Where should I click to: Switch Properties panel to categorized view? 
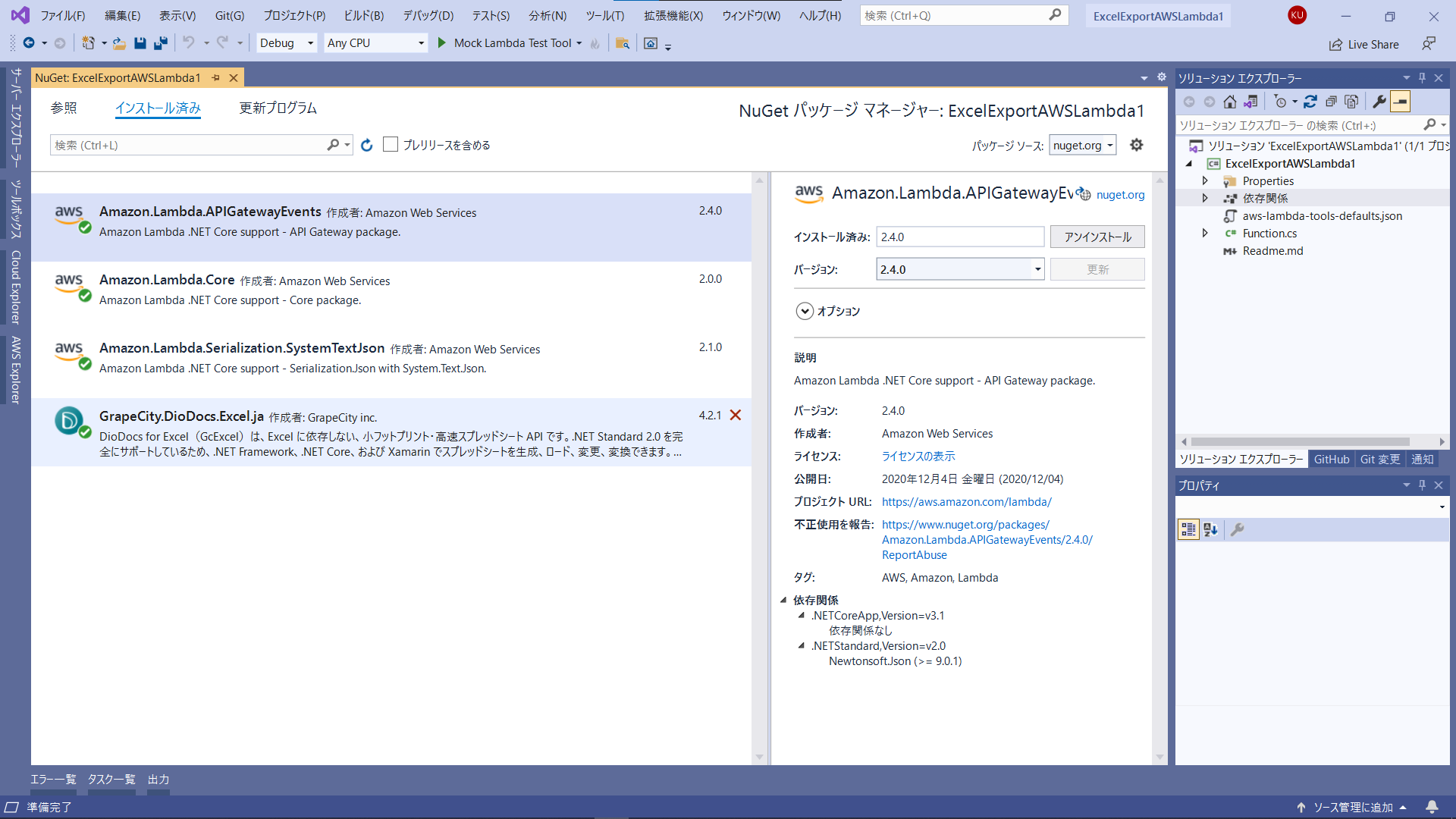coord(1188,529)
